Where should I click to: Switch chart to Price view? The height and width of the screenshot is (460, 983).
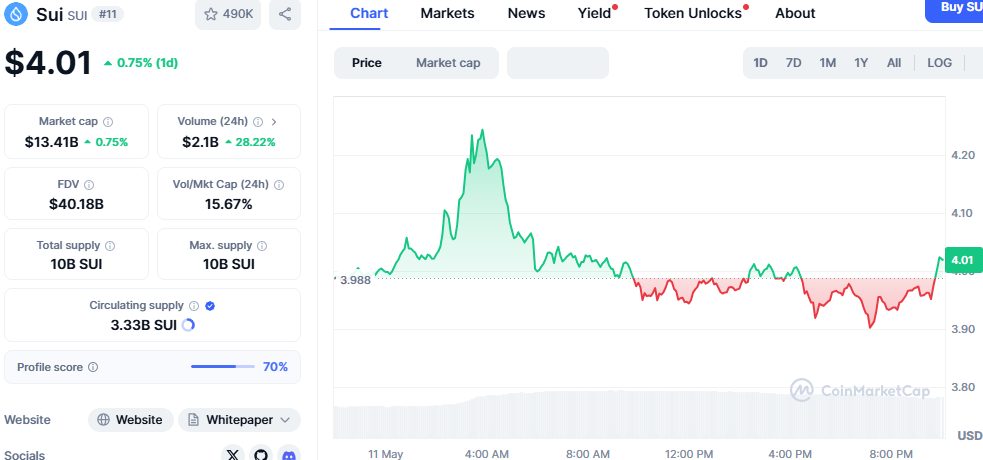coord(367,62)
